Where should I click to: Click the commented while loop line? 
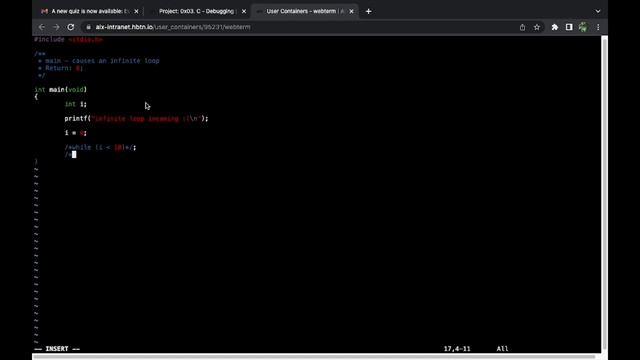pyautogui.click(x=100, y=147)
